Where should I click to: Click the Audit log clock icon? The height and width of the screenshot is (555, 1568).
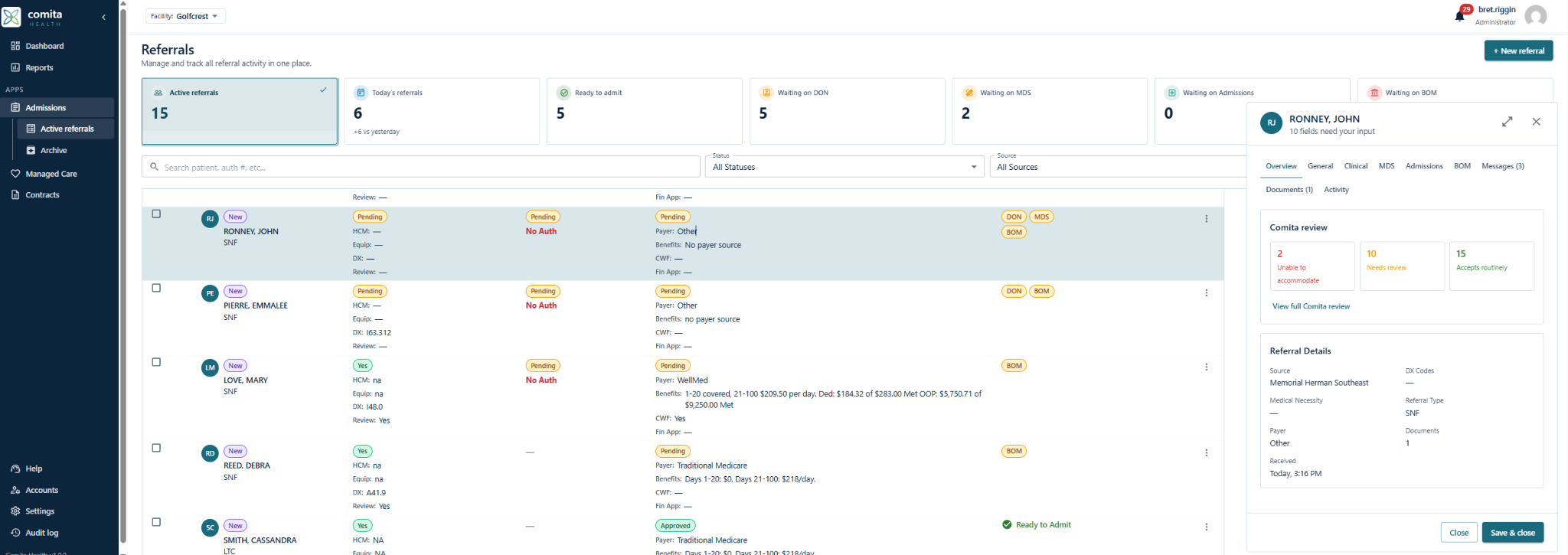tap(15, 533)
